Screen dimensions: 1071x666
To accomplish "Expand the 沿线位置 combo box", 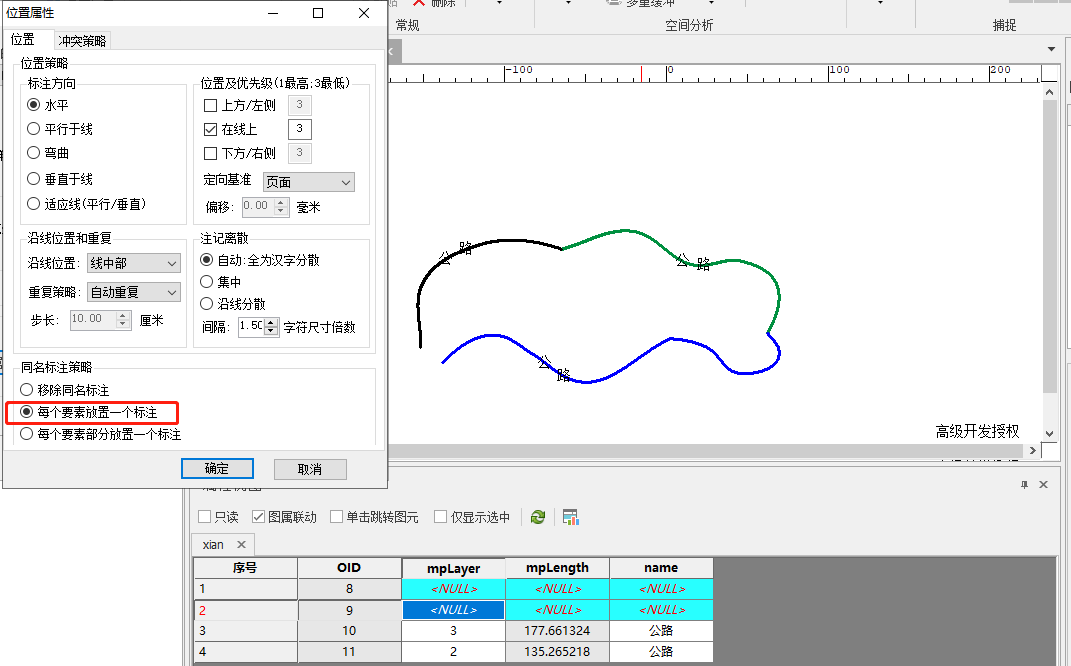I will tap(133, 263).
